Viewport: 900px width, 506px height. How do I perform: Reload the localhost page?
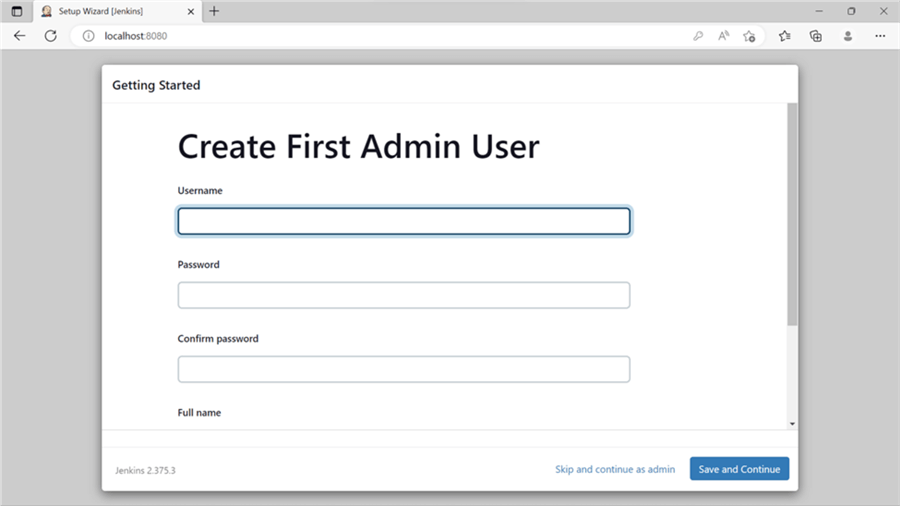point(51,36)
